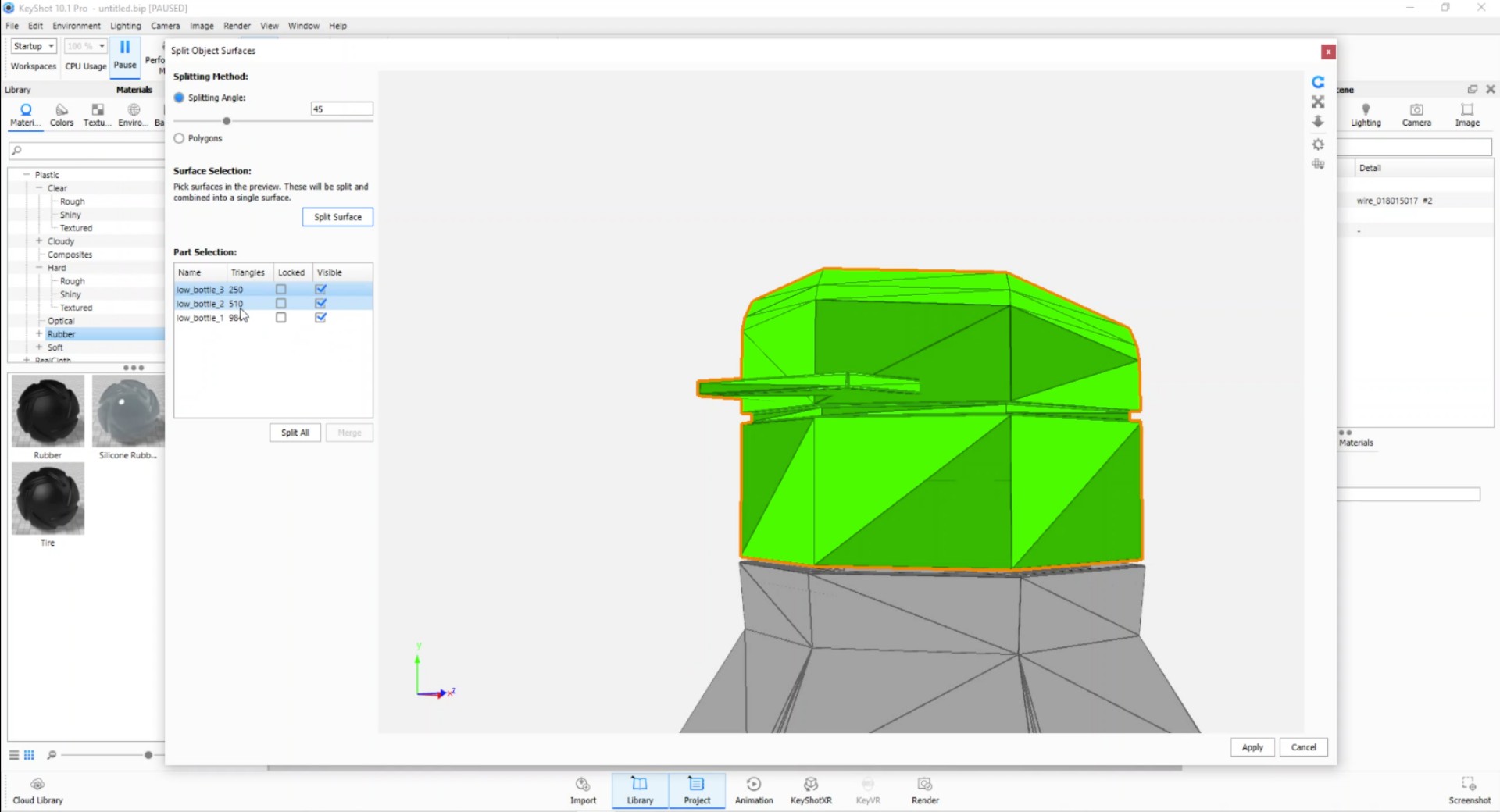
Task: Switch to the Project tab
Action: pos(696,790)
